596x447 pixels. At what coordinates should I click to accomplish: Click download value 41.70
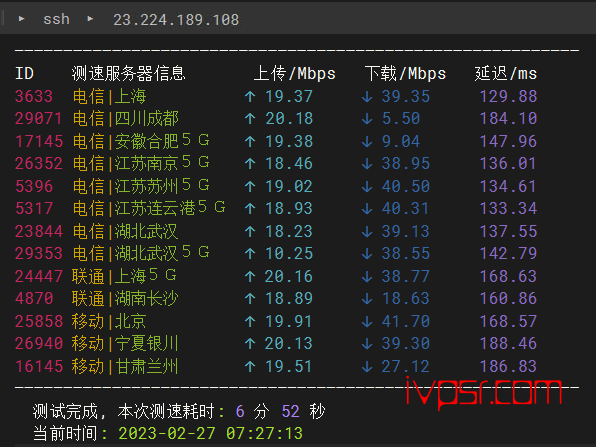[x=406, y=321]
